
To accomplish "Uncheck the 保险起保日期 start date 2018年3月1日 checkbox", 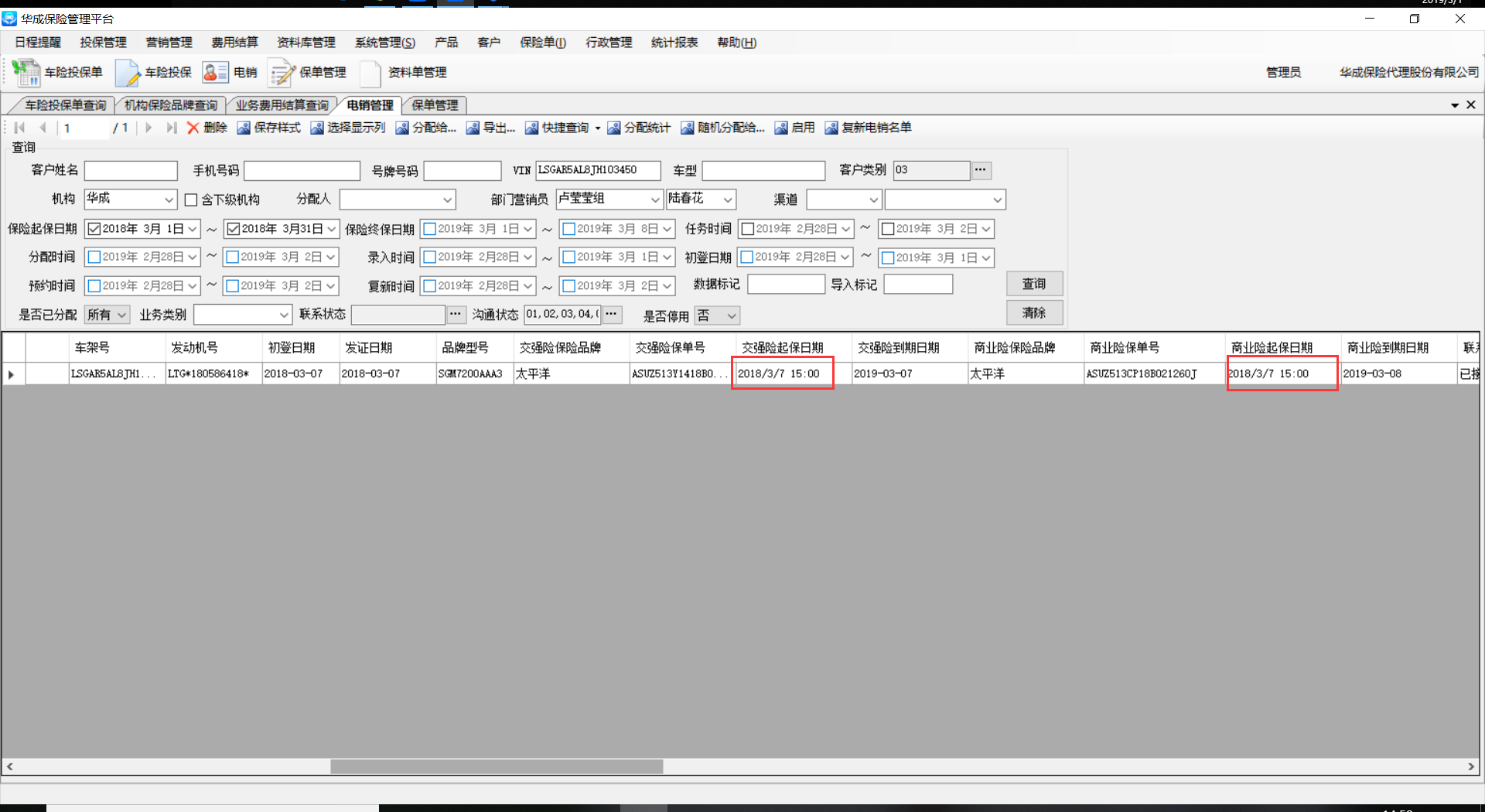I will point(94,229).
